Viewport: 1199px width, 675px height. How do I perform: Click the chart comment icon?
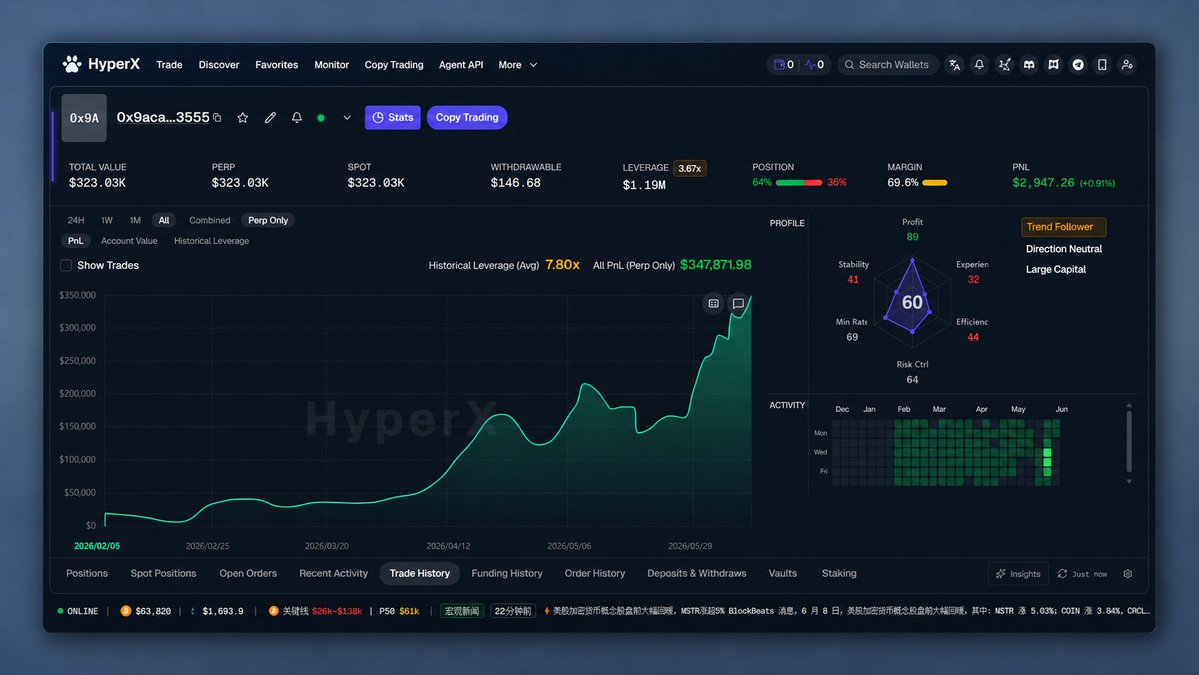tap(738, 303)
